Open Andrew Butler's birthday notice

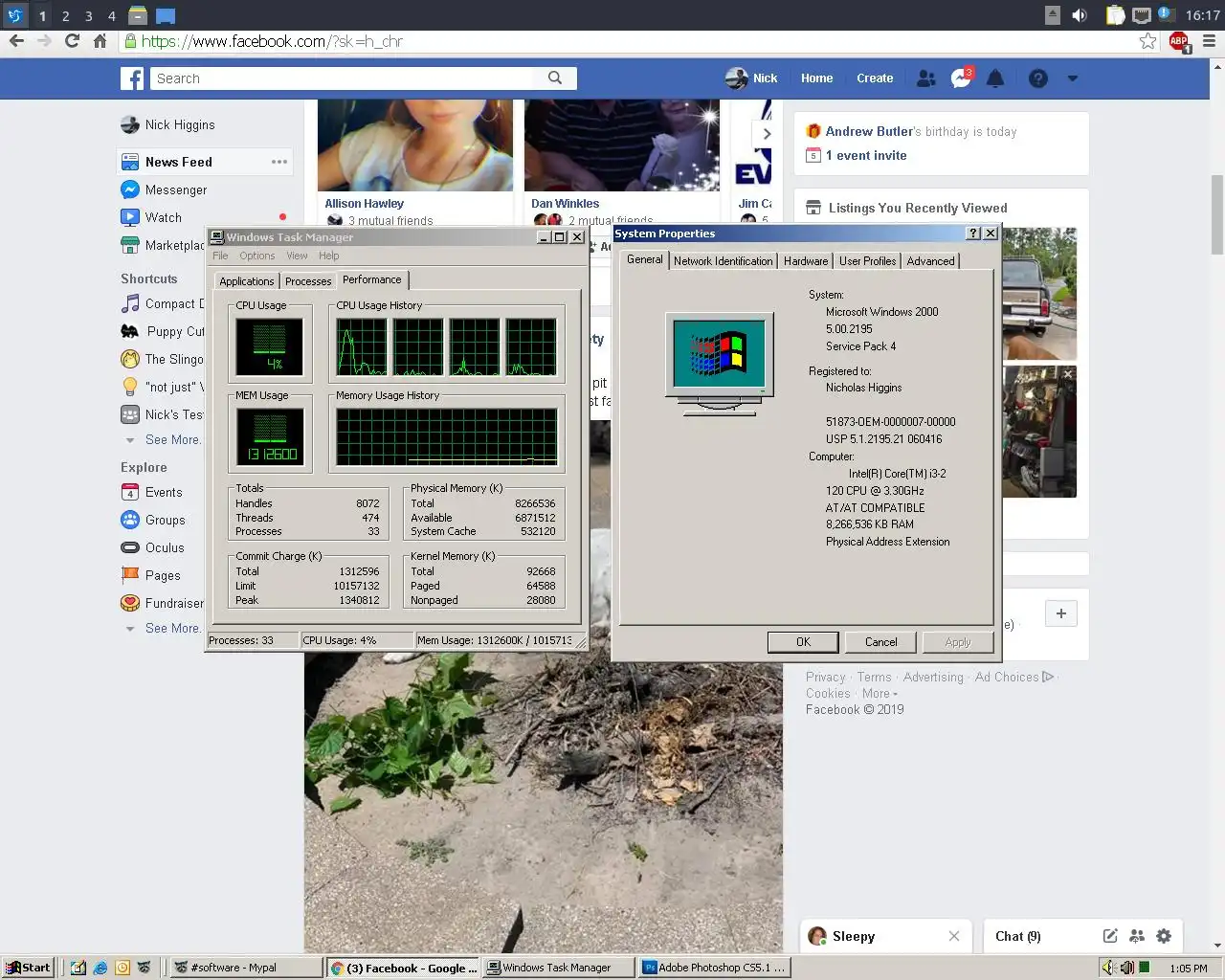point(921,131)
